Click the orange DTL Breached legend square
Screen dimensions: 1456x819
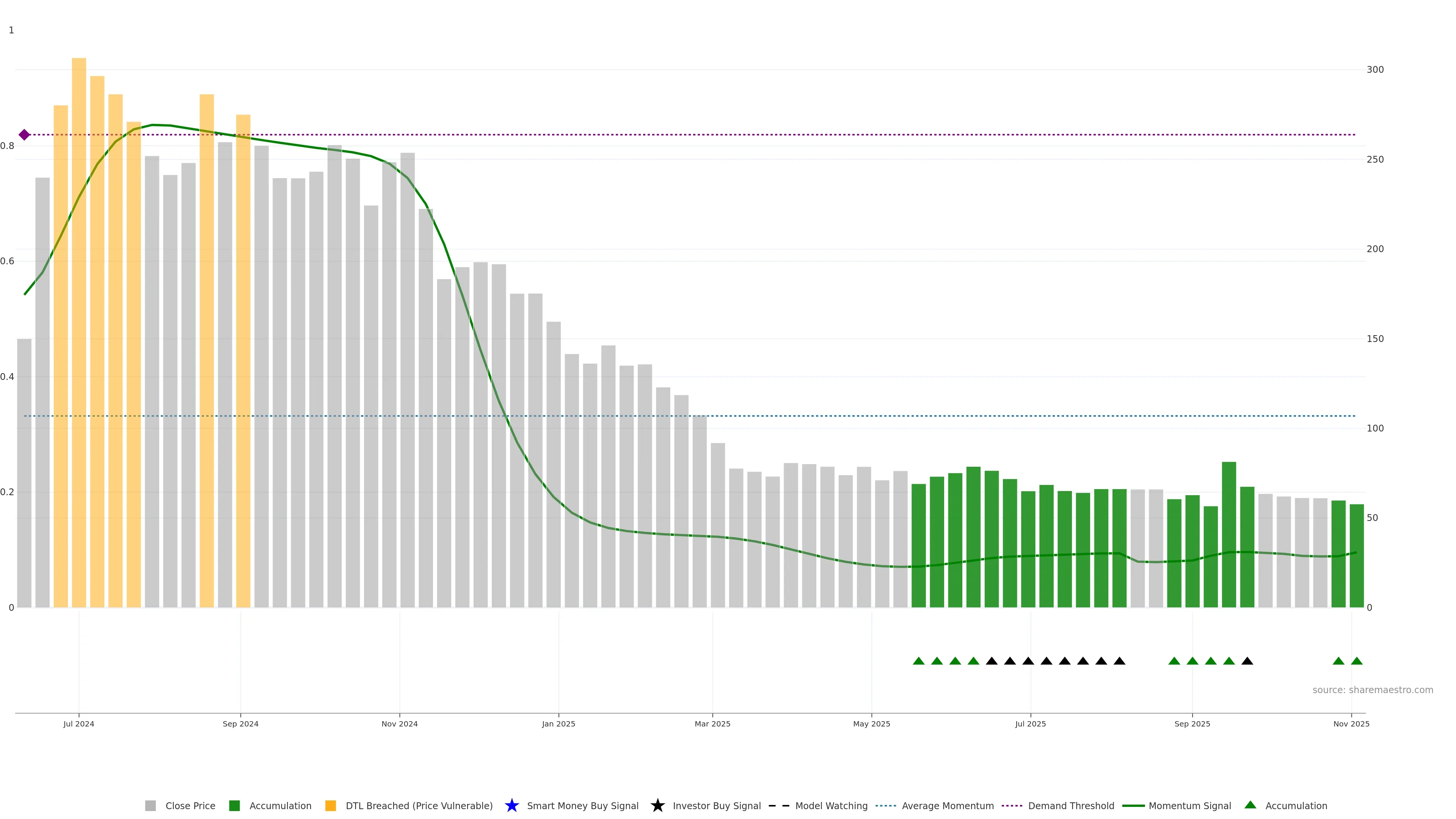(331, 805)
